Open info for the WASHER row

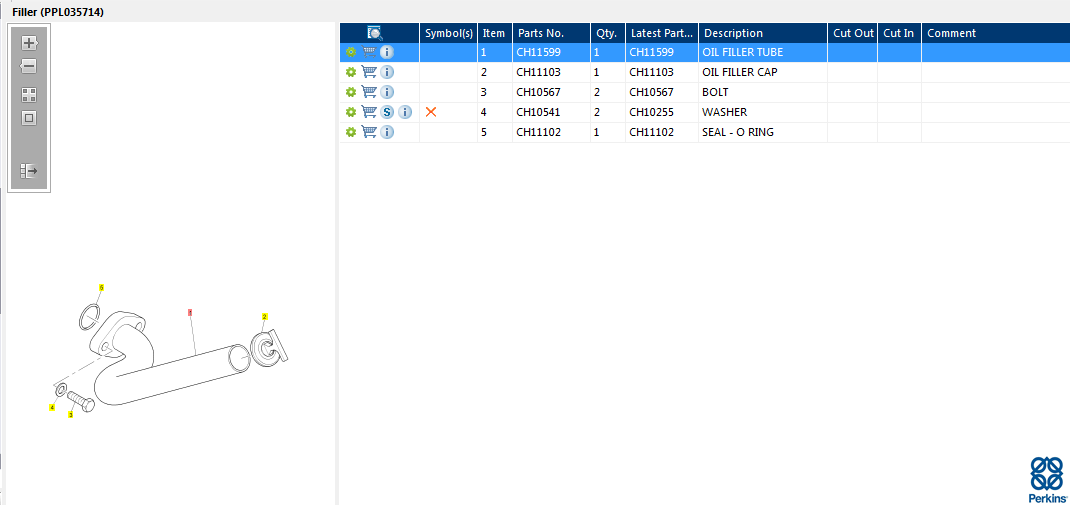405,112
